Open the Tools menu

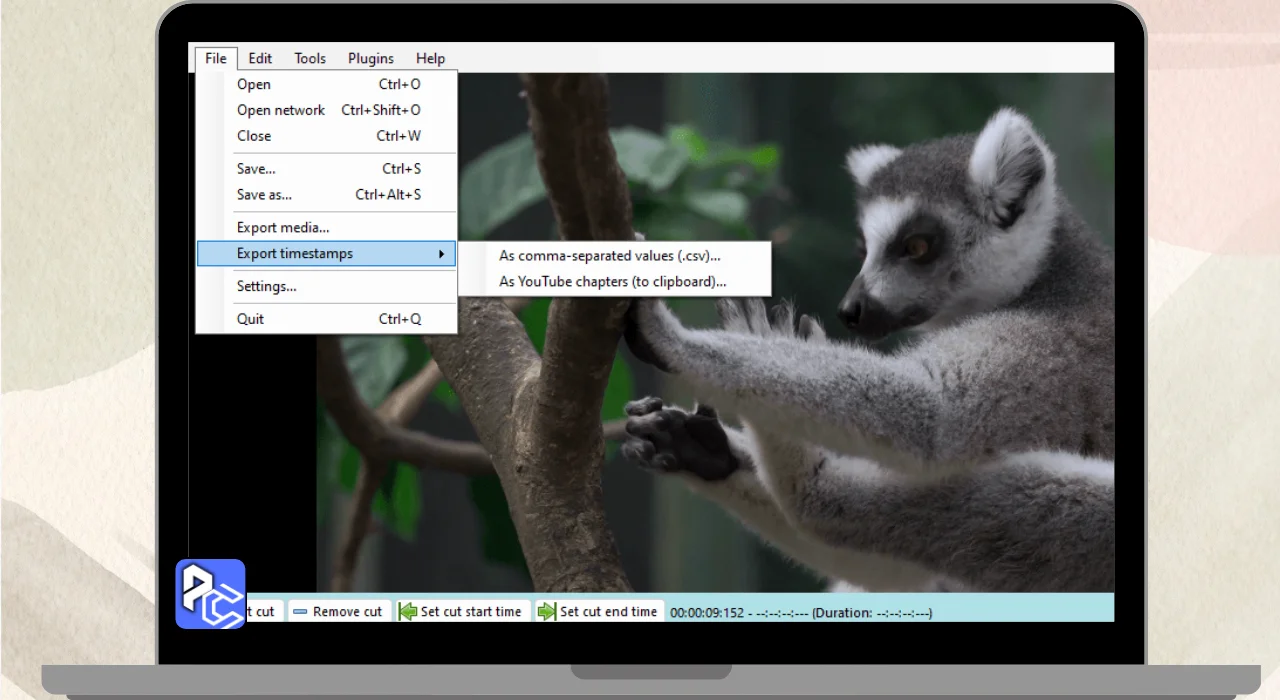click(310, 58)
